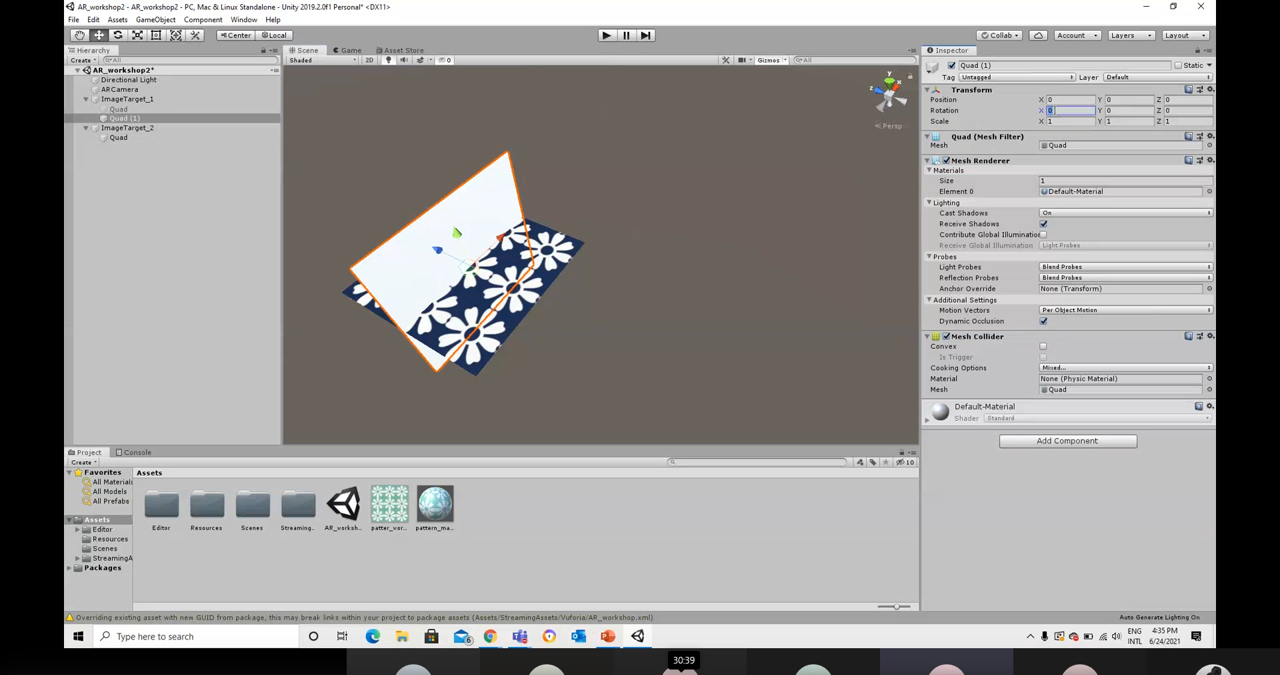1280x675 pixels.
Task: Pause the game playback
Action: 626,35
